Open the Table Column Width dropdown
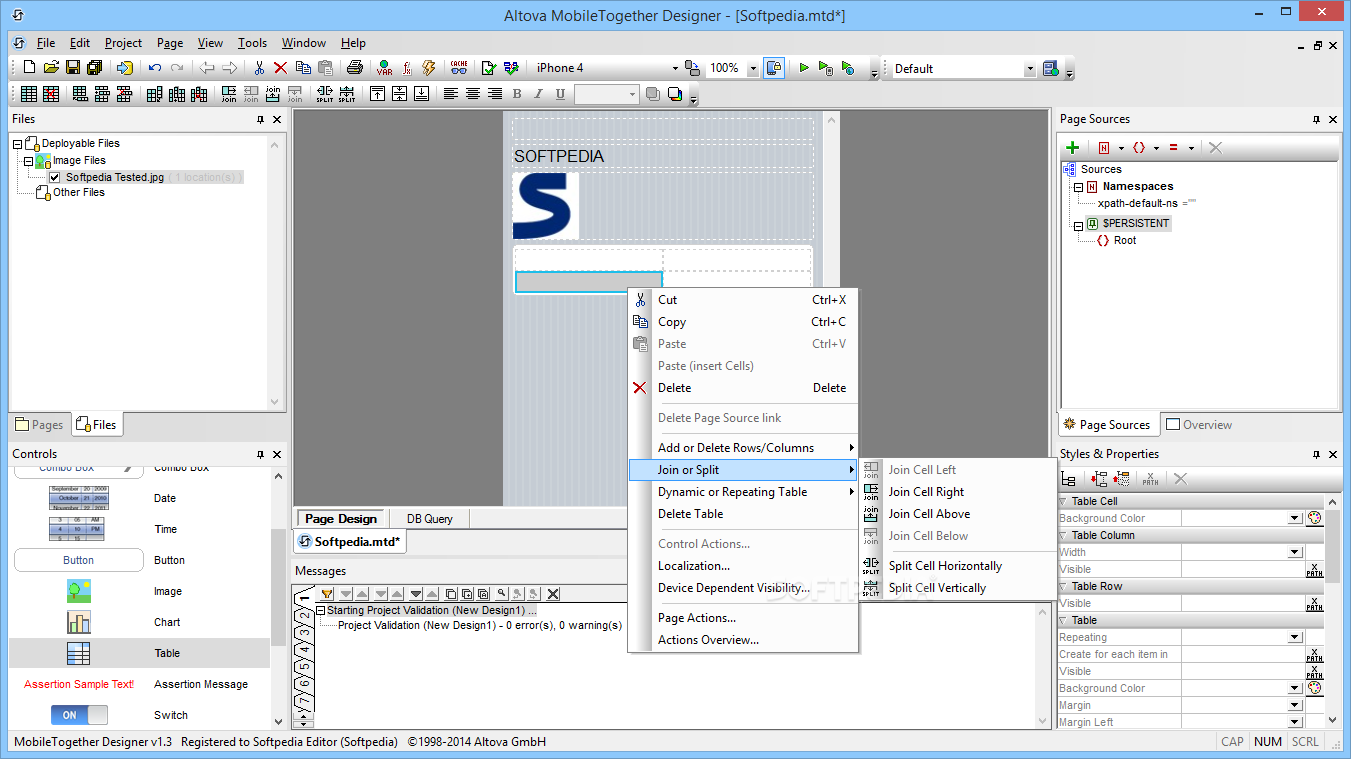The width and height of the screenshot is (1351, 759). pos(1295,552)
